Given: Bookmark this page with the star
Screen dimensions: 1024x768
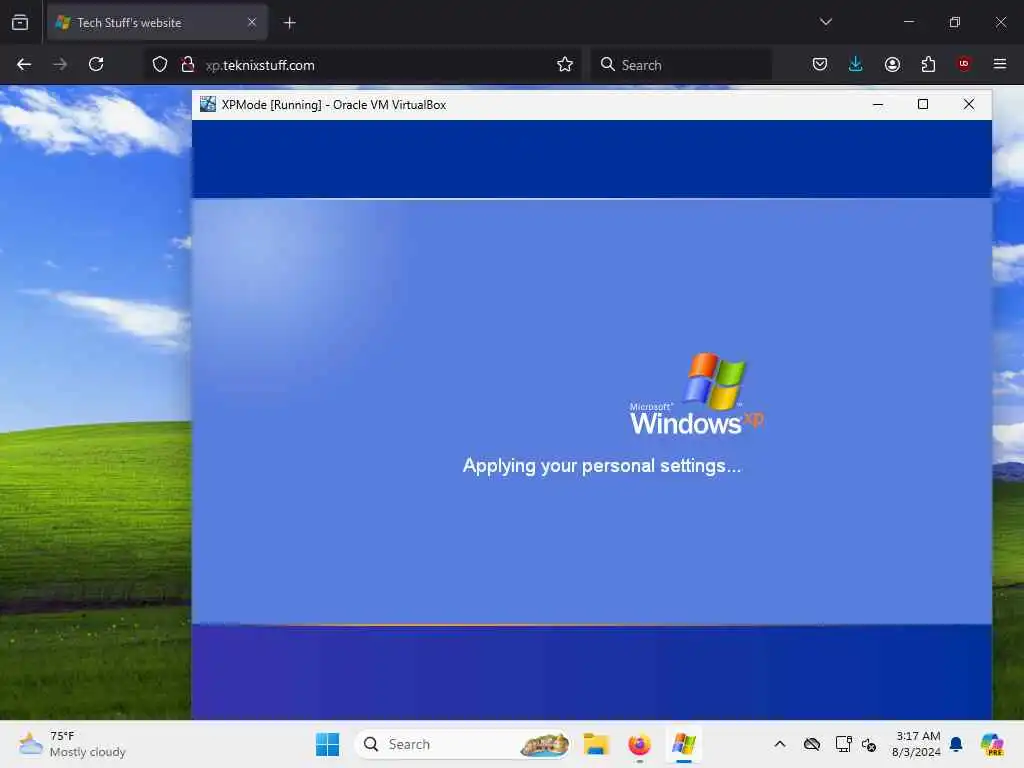Looking at the screenshot, I should click(x=565, y=64).
